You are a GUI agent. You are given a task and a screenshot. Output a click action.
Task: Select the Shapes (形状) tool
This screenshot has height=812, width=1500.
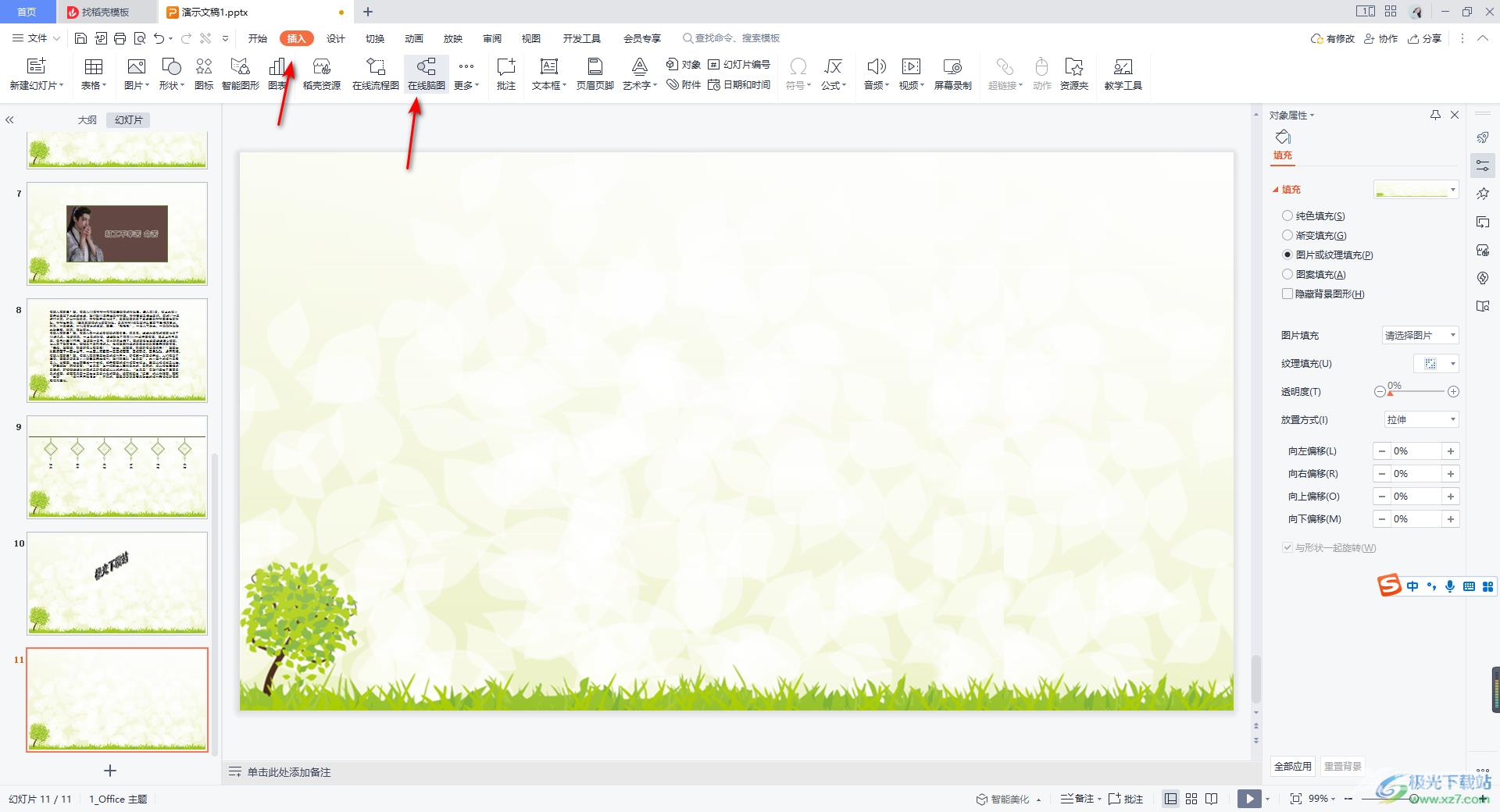point(171,74)
